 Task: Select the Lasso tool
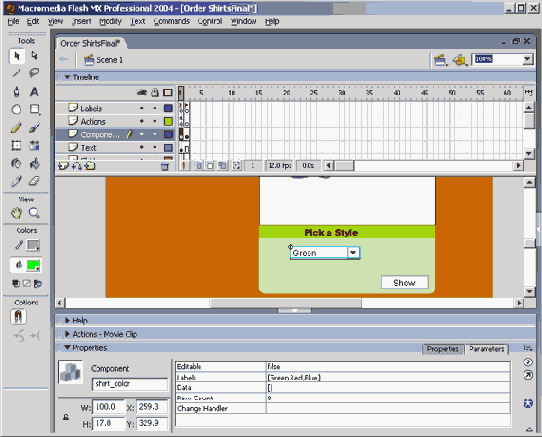(34, 73)
